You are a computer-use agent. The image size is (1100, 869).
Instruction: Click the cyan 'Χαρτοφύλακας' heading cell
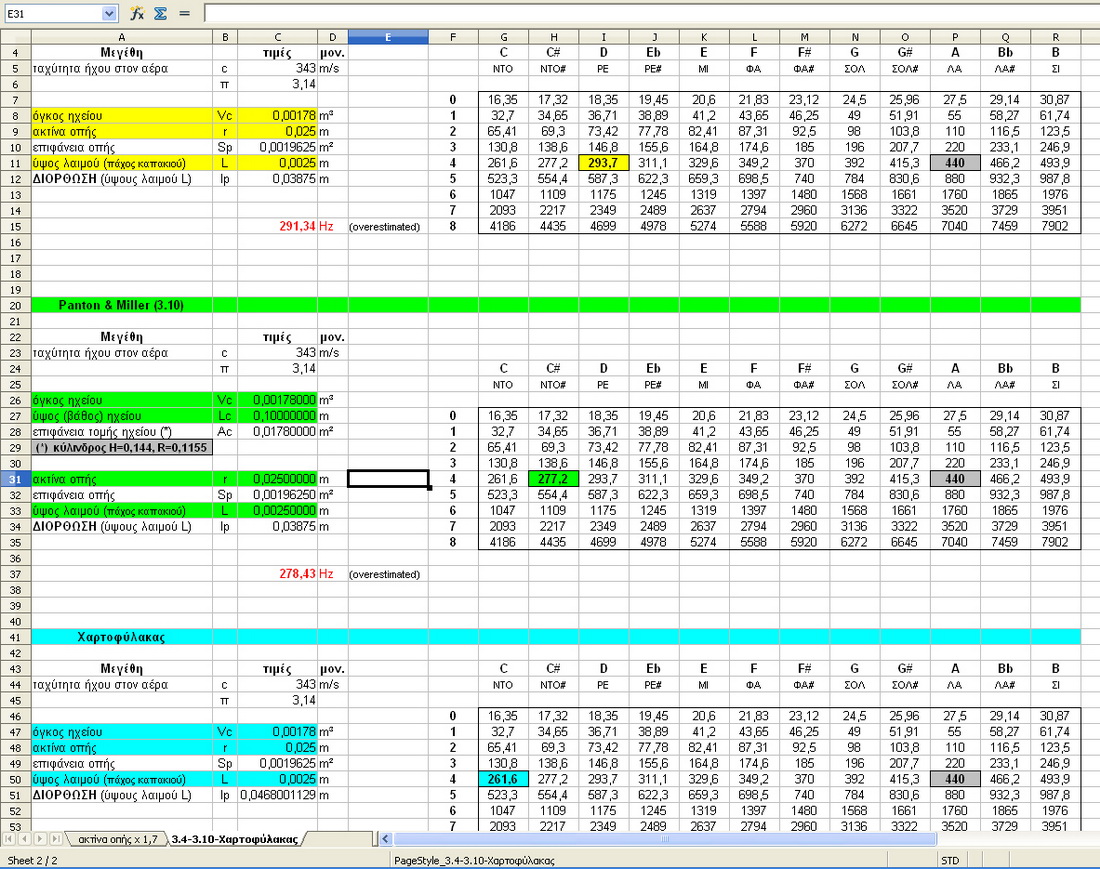[x=121, y=636]
